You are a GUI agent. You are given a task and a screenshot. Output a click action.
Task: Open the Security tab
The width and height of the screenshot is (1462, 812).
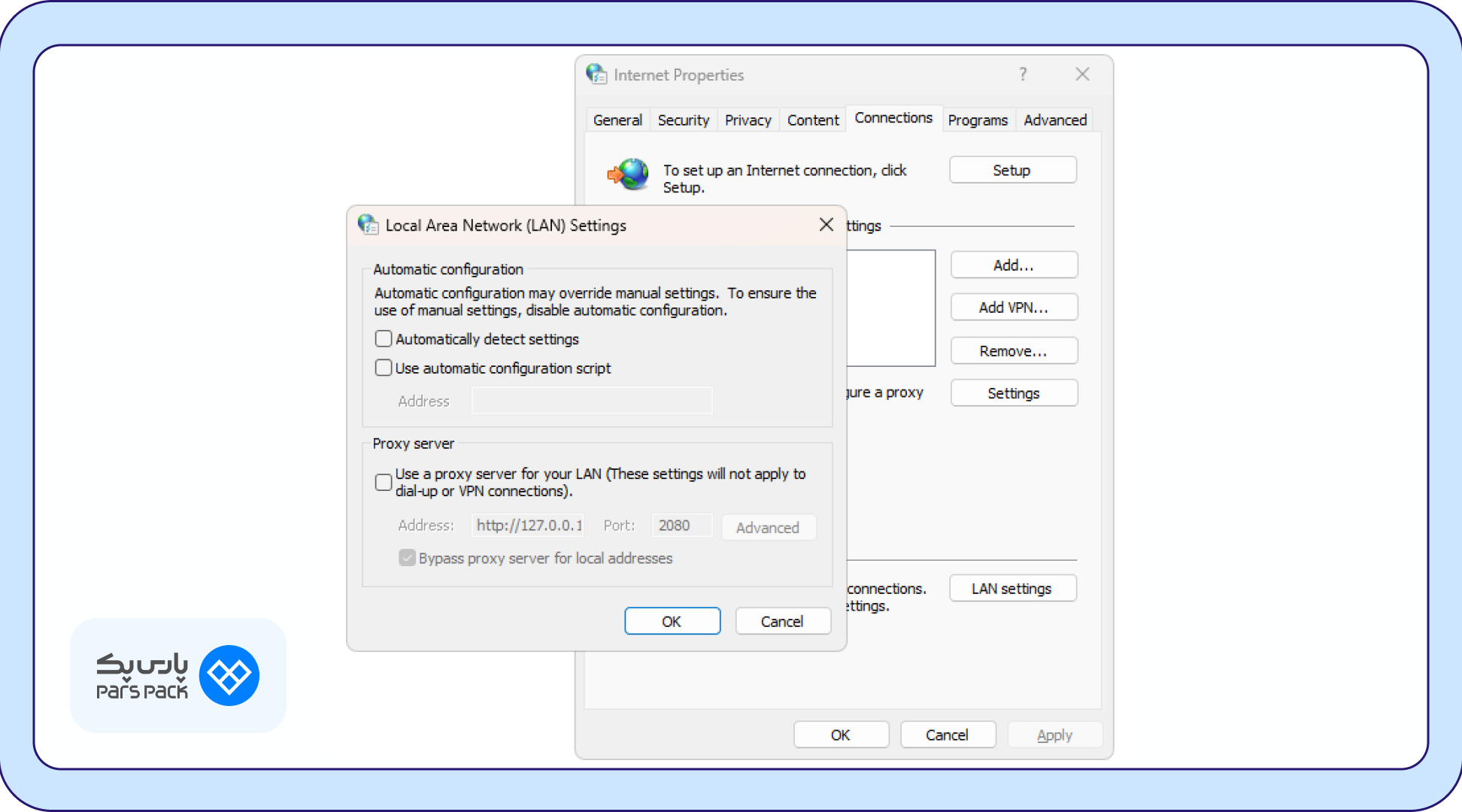(683, 120)
